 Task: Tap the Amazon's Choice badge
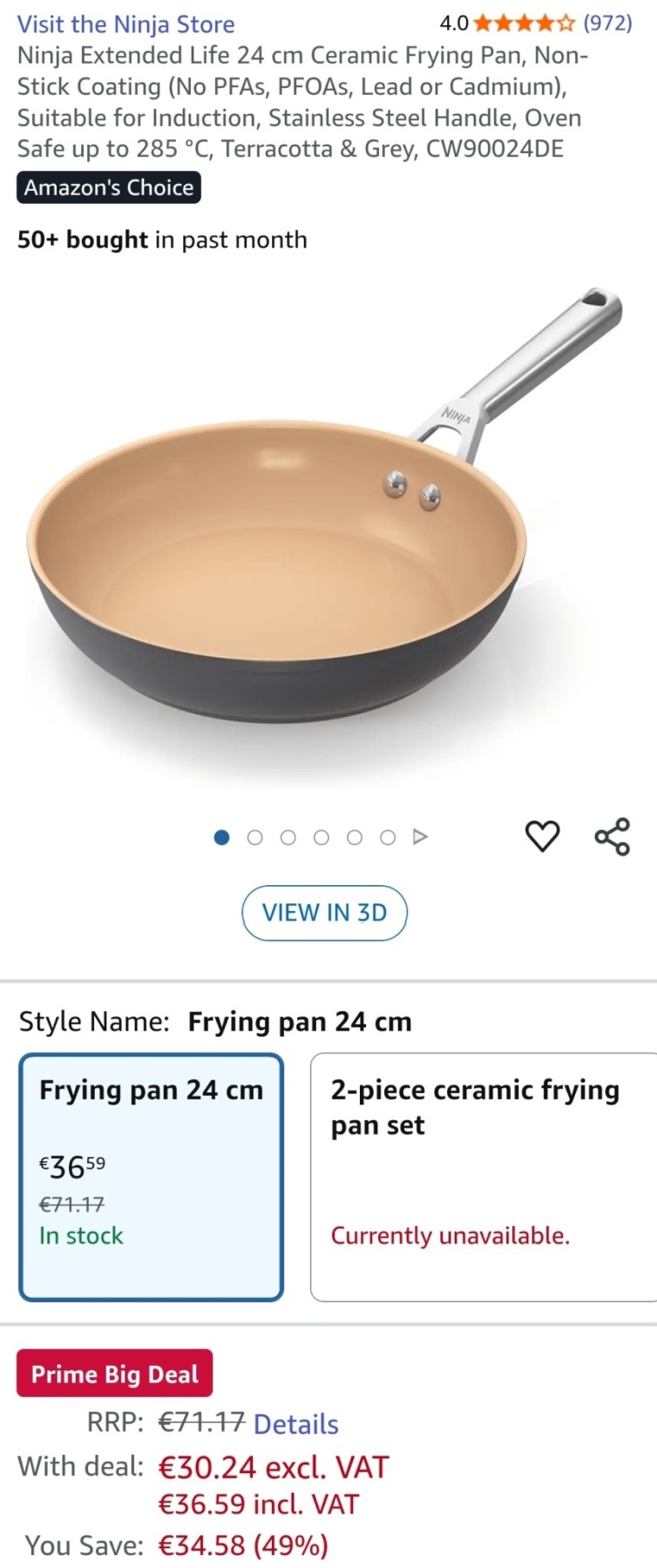pos(109,187)
